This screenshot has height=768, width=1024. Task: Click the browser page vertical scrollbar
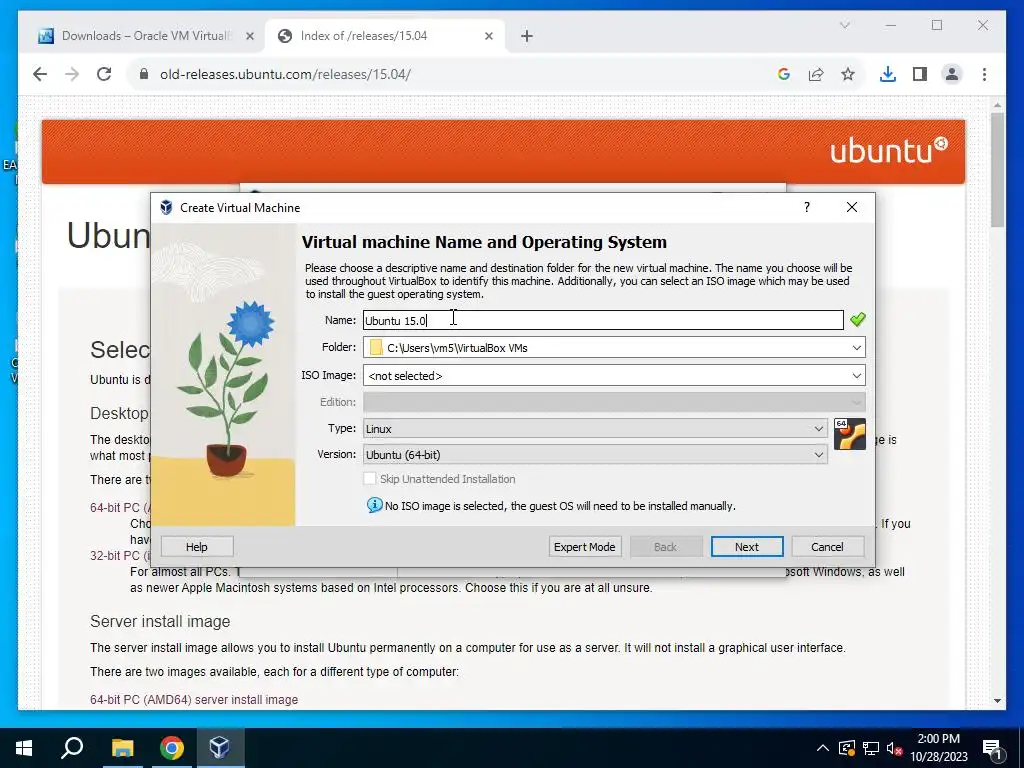[997, 170]
